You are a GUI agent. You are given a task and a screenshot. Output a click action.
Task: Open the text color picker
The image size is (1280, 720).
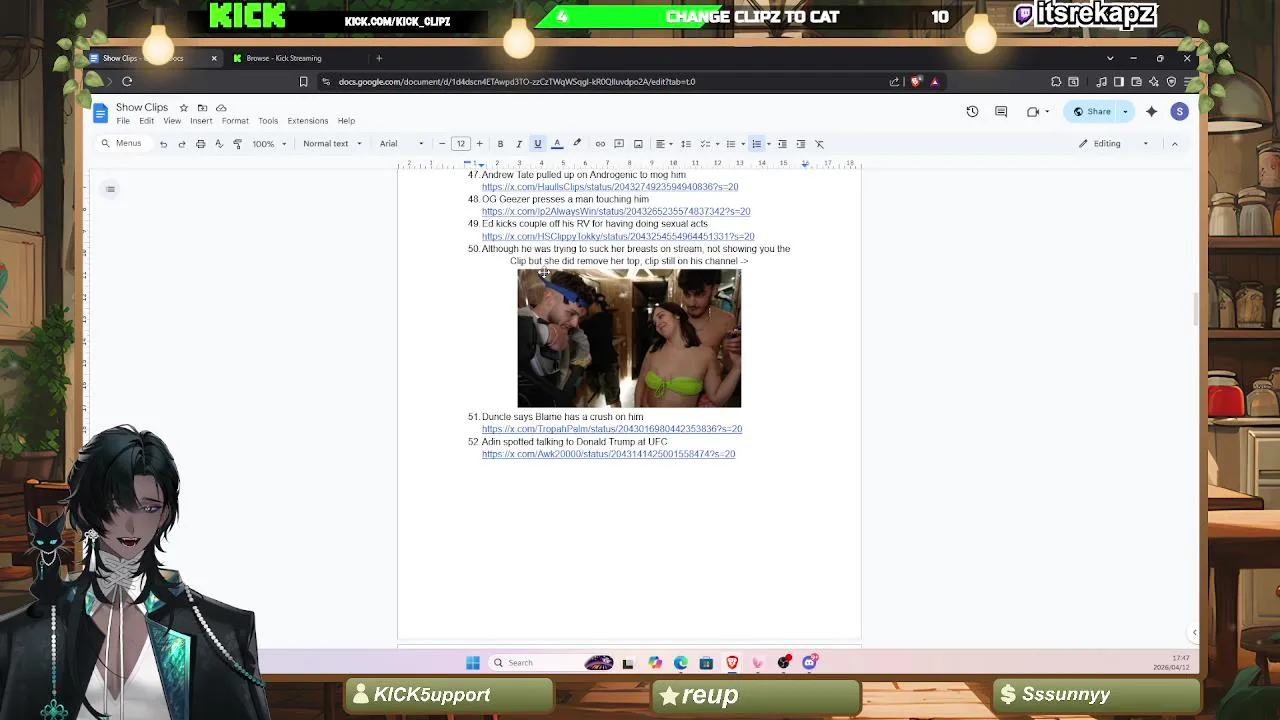(557, 144)
